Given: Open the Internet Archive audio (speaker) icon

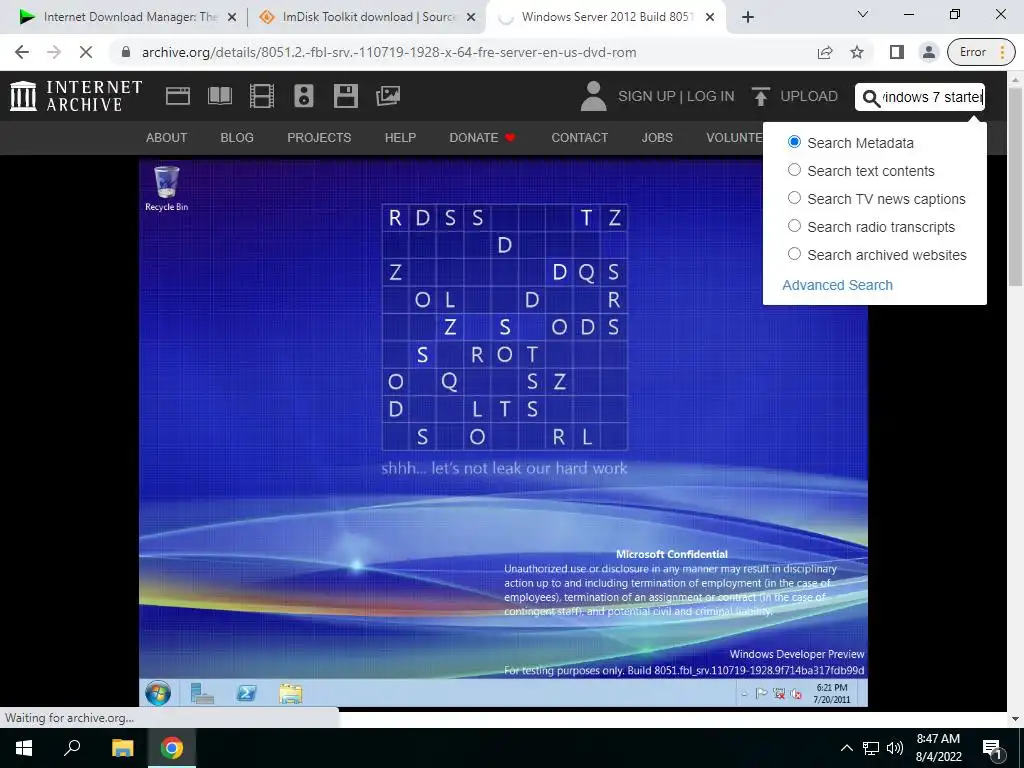Looking at the screenshot, I should coord(304,96).
